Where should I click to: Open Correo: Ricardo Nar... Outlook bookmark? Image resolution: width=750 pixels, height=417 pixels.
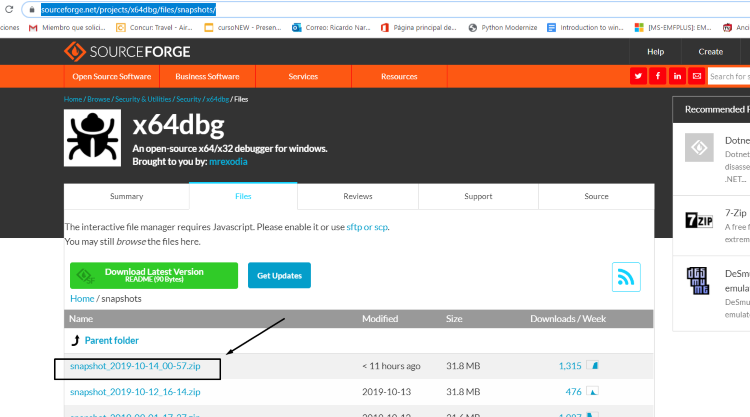331,28
